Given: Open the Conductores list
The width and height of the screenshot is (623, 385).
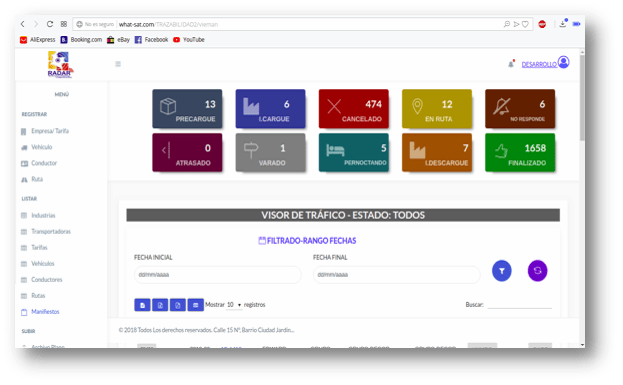Looking at the screenshot, I should point(46,280).
